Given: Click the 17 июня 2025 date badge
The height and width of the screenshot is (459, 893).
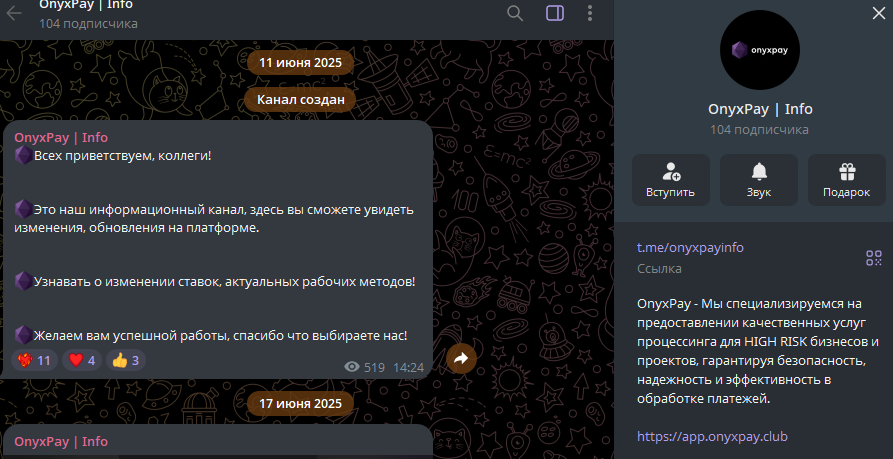Looking at the screenshot, I should pos(300,404).
